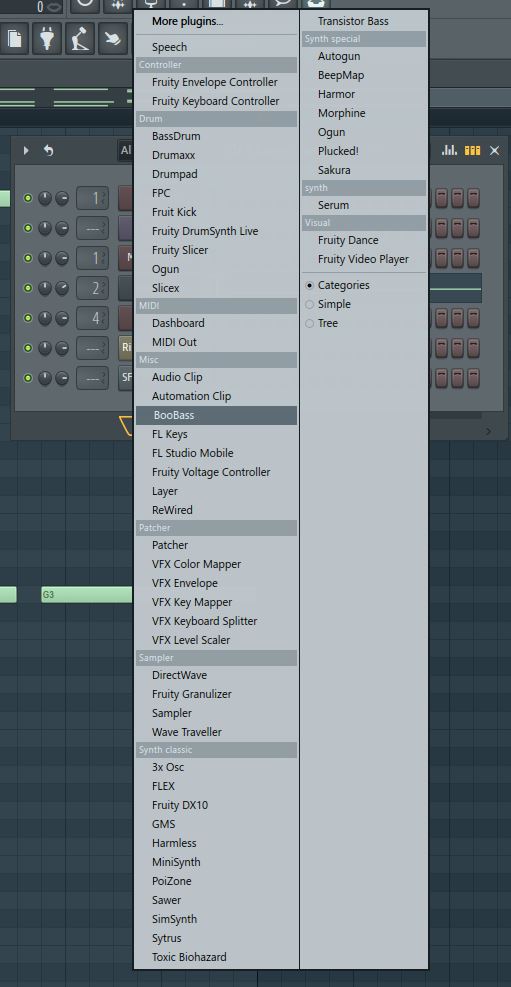Click the plug icon in the toolbar
This screenshot has width=511, height=987.
(x=47, y=38)
